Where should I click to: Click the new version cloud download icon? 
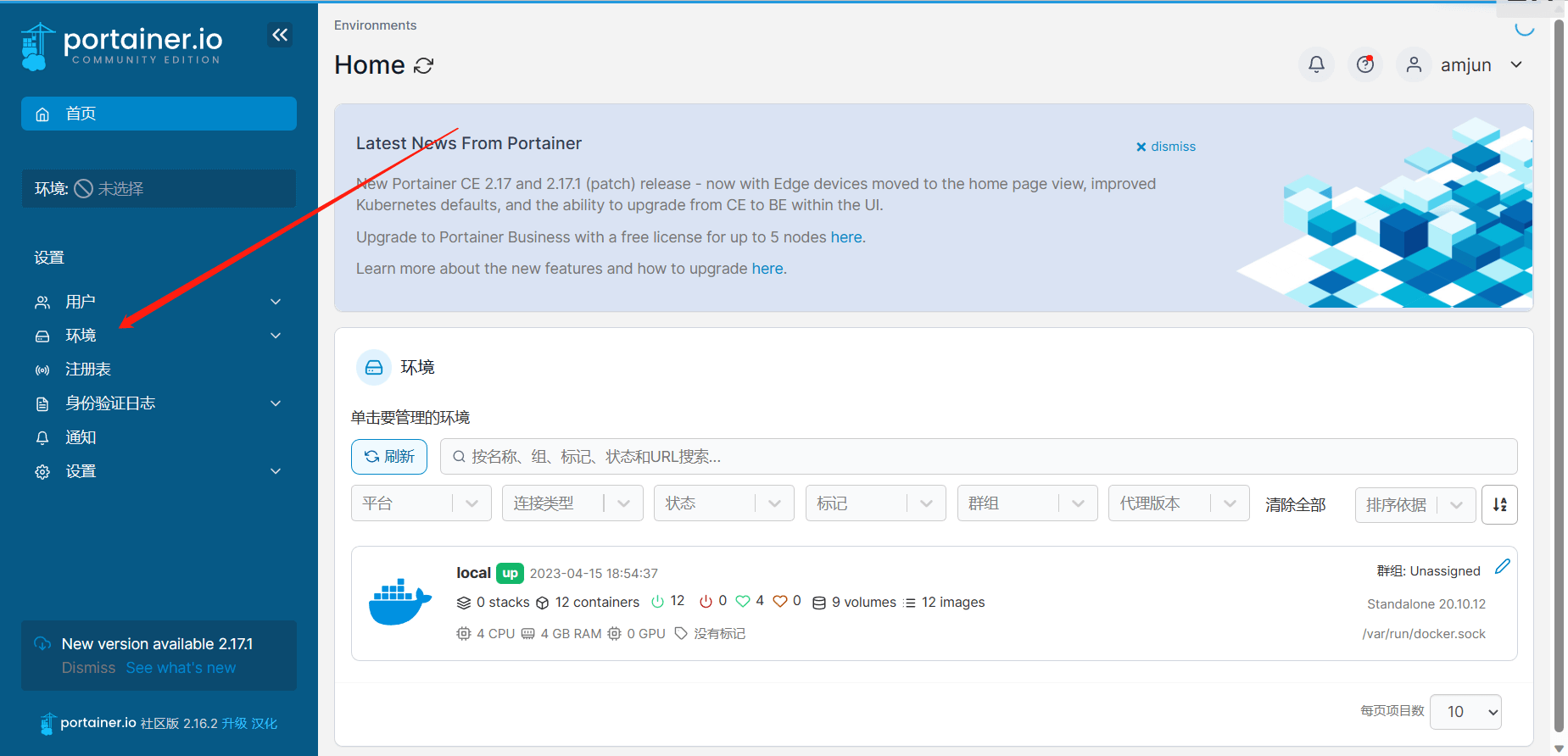pyautogui.click(x=42, y=643)
